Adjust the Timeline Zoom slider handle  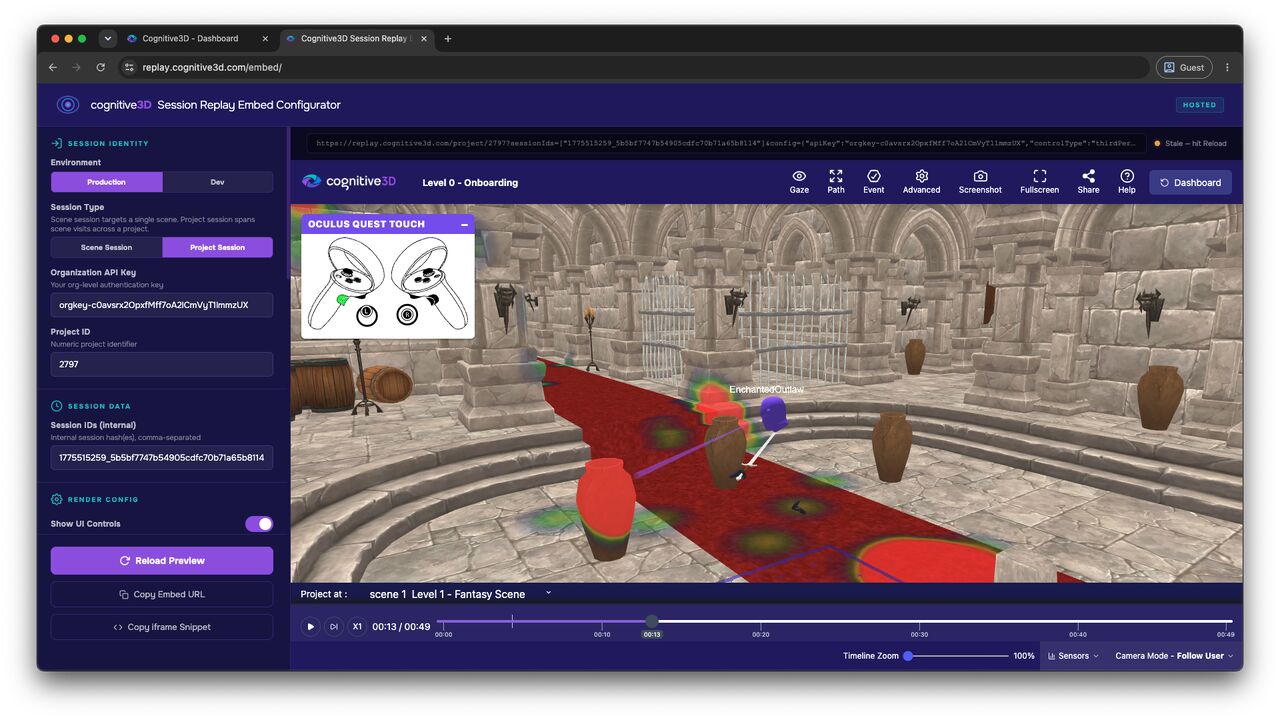(908, 656)
